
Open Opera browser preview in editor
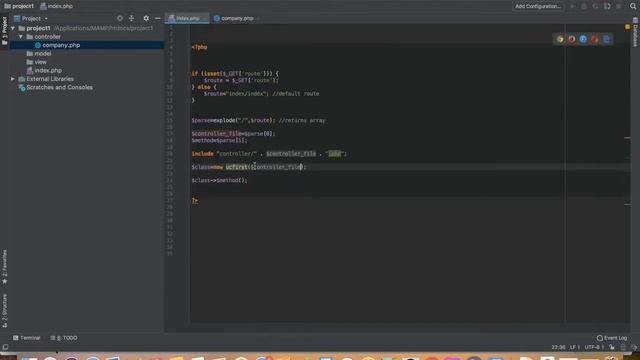click(x=594, y=39)
